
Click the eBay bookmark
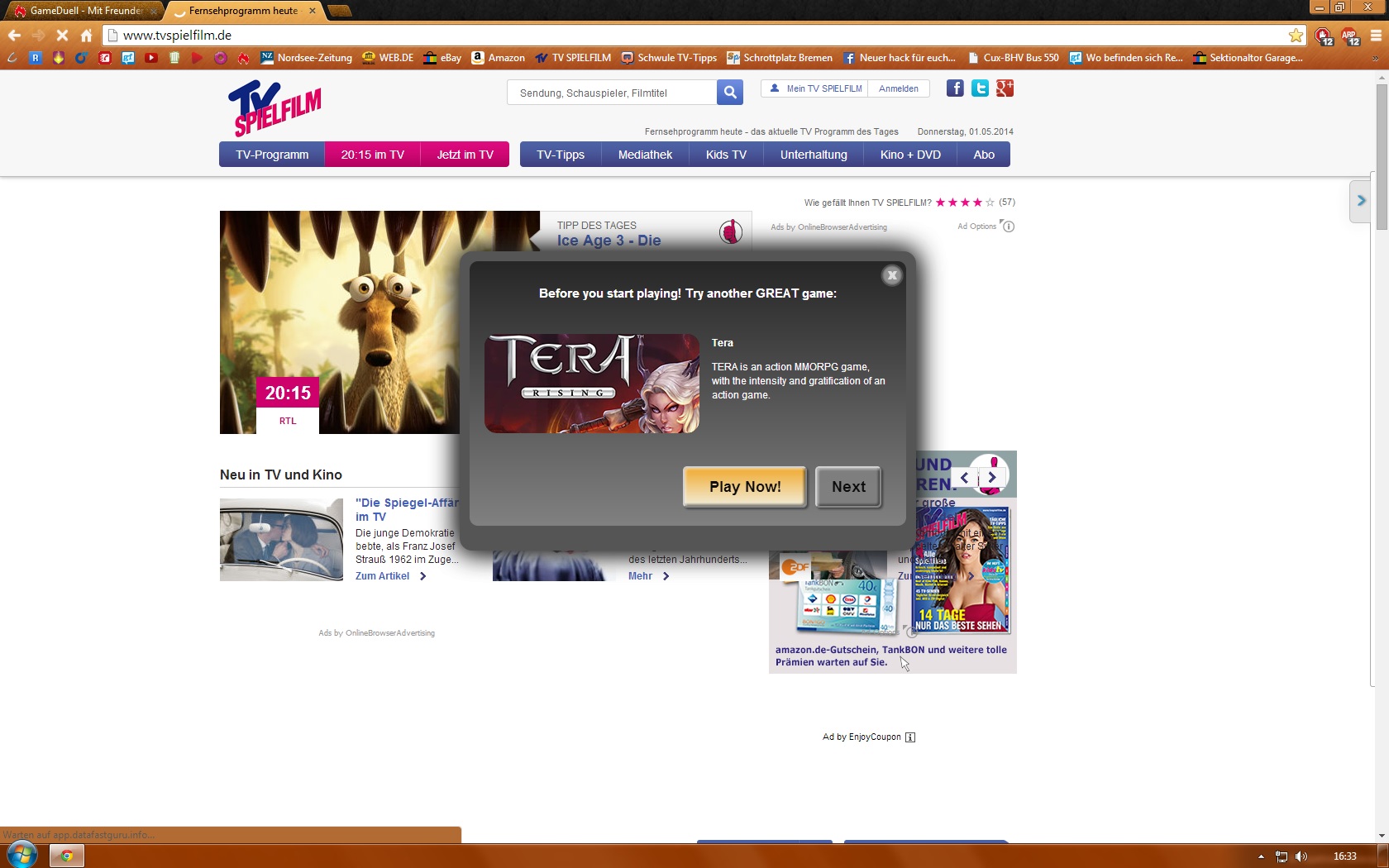(x=442, y=58)
